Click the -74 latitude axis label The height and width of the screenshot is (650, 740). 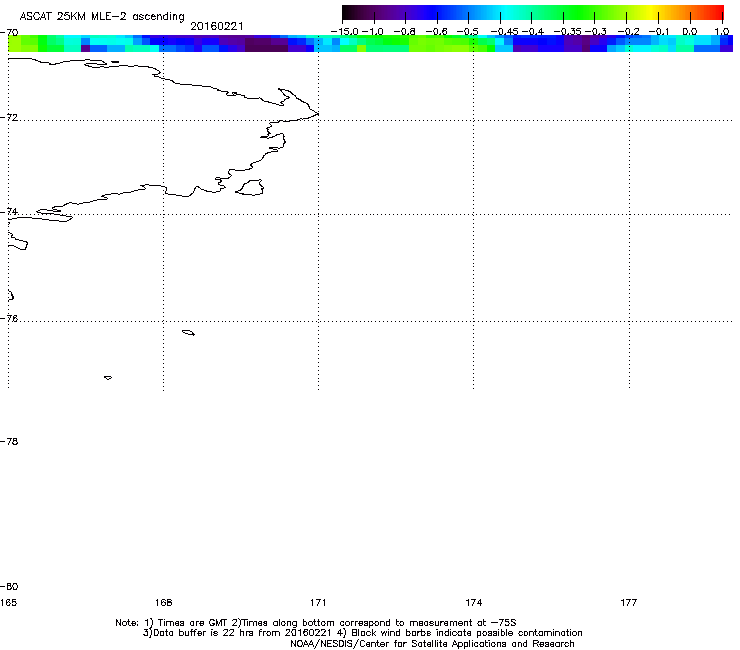9,211
